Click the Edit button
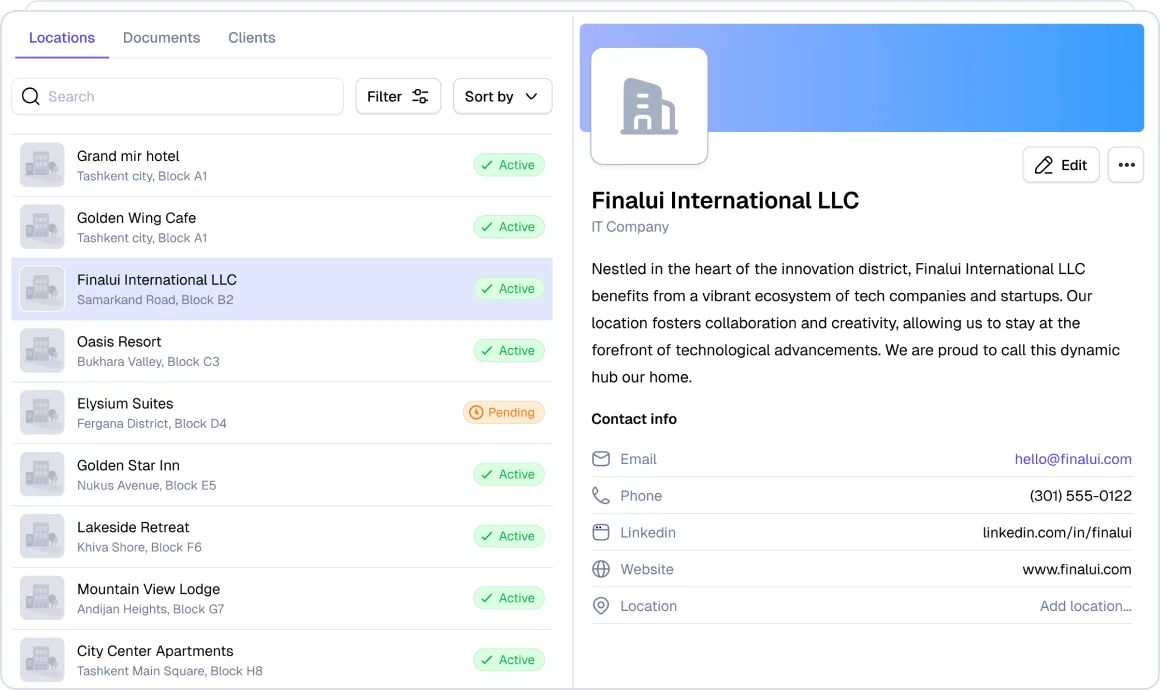Screen dimensions: 1160x690 [x=1060, y=165]
